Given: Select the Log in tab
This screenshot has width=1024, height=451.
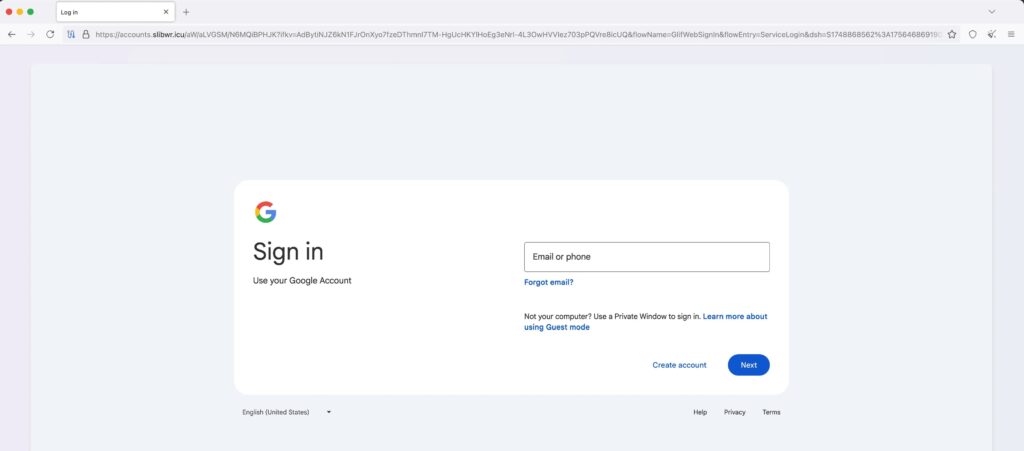Looking at the screenshot, I should pyautogui.click(x=116, y=12).
